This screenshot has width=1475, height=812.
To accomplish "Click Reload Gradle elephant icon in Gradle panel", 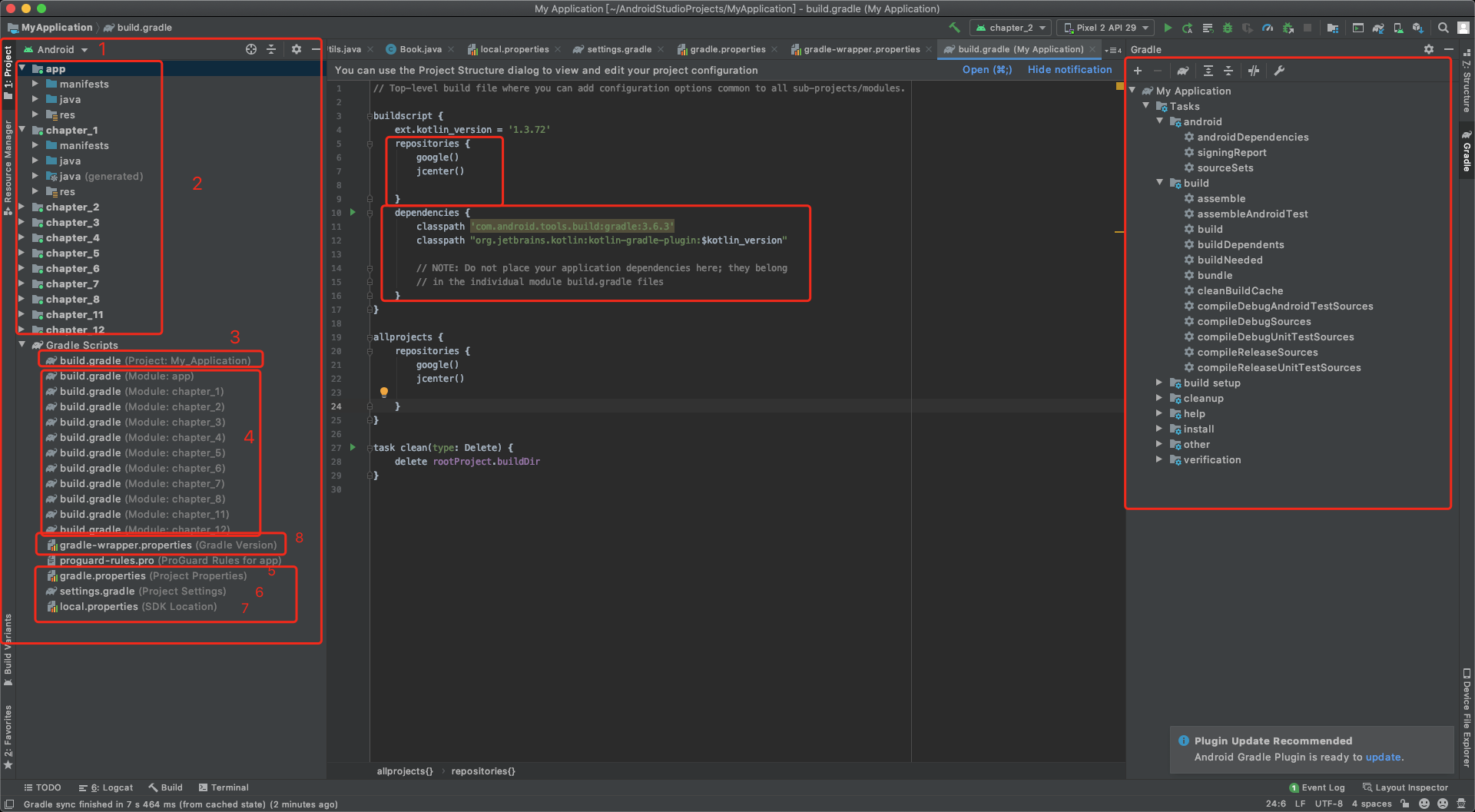I will coord(1183,71).
